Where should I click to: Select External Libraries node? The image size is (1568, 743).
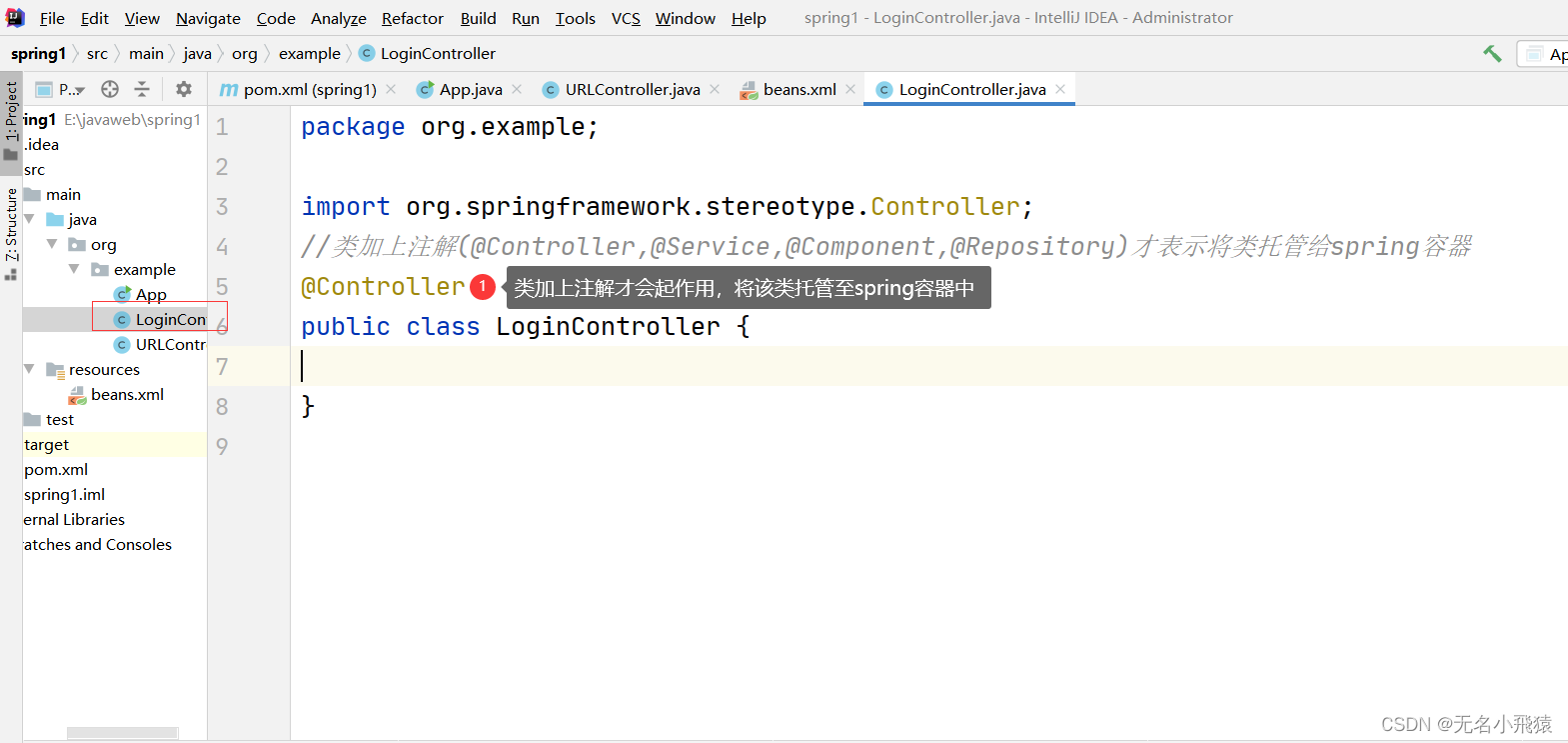click(74, 519)
